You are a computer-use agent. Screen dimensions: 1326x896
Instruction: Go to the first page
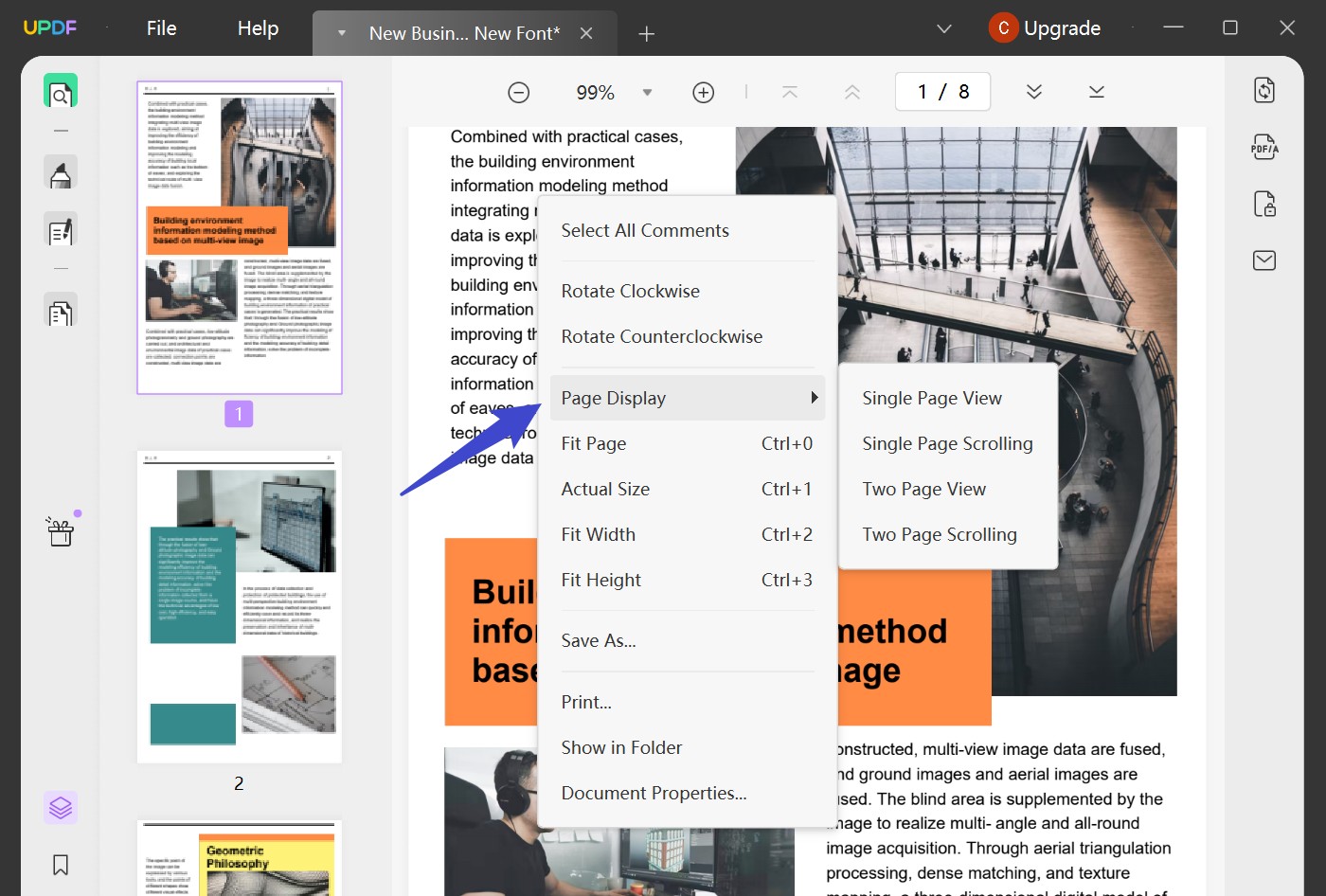pos(790,92)
